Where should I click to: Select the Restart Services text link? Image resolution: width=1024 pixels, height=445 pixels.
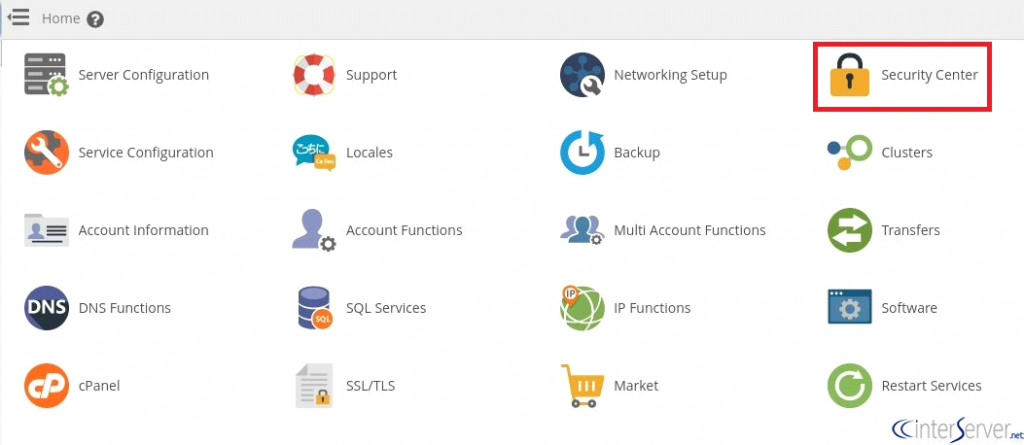[x=931, y=386]
